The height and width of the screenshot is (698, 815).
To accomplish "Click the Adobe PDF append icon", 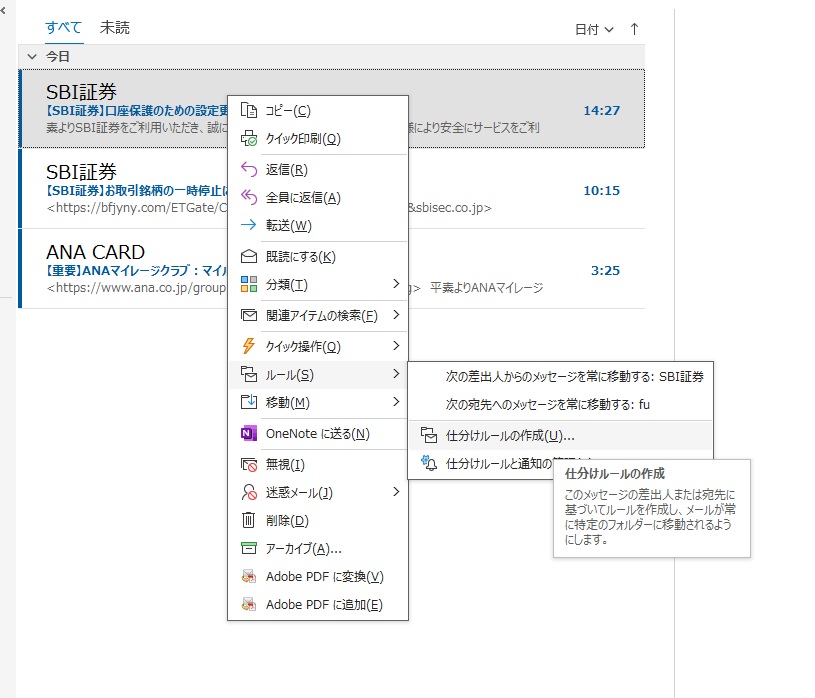I will click(249, 604).
